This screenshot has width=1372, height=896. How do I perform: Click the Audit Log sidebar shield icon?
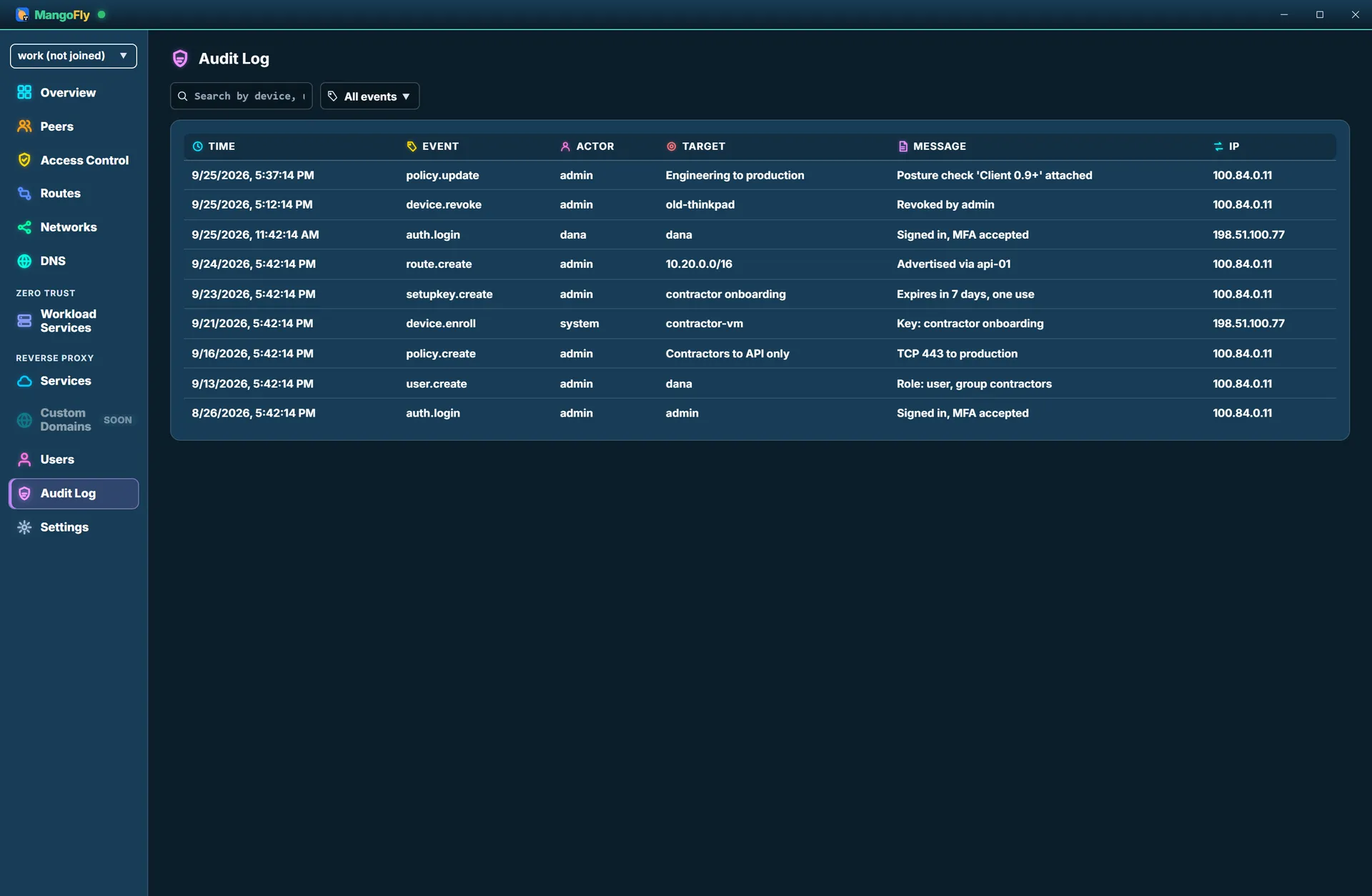pyautogui.click(x=24, y=494)
